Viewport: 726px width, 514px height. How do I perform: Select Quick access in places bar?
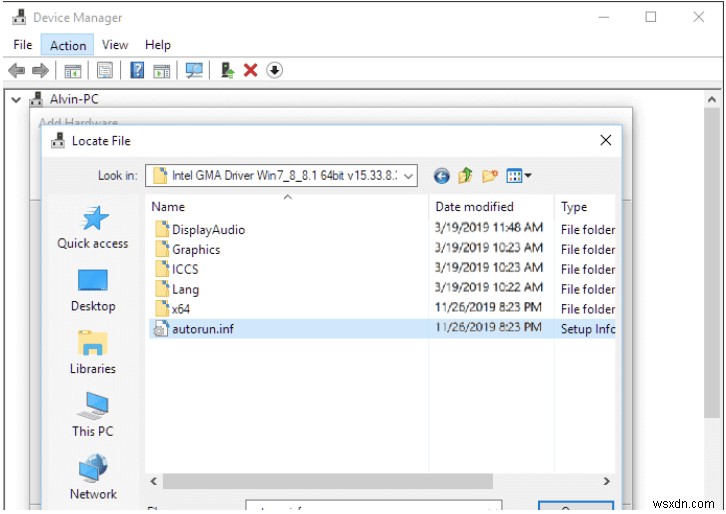93,228
